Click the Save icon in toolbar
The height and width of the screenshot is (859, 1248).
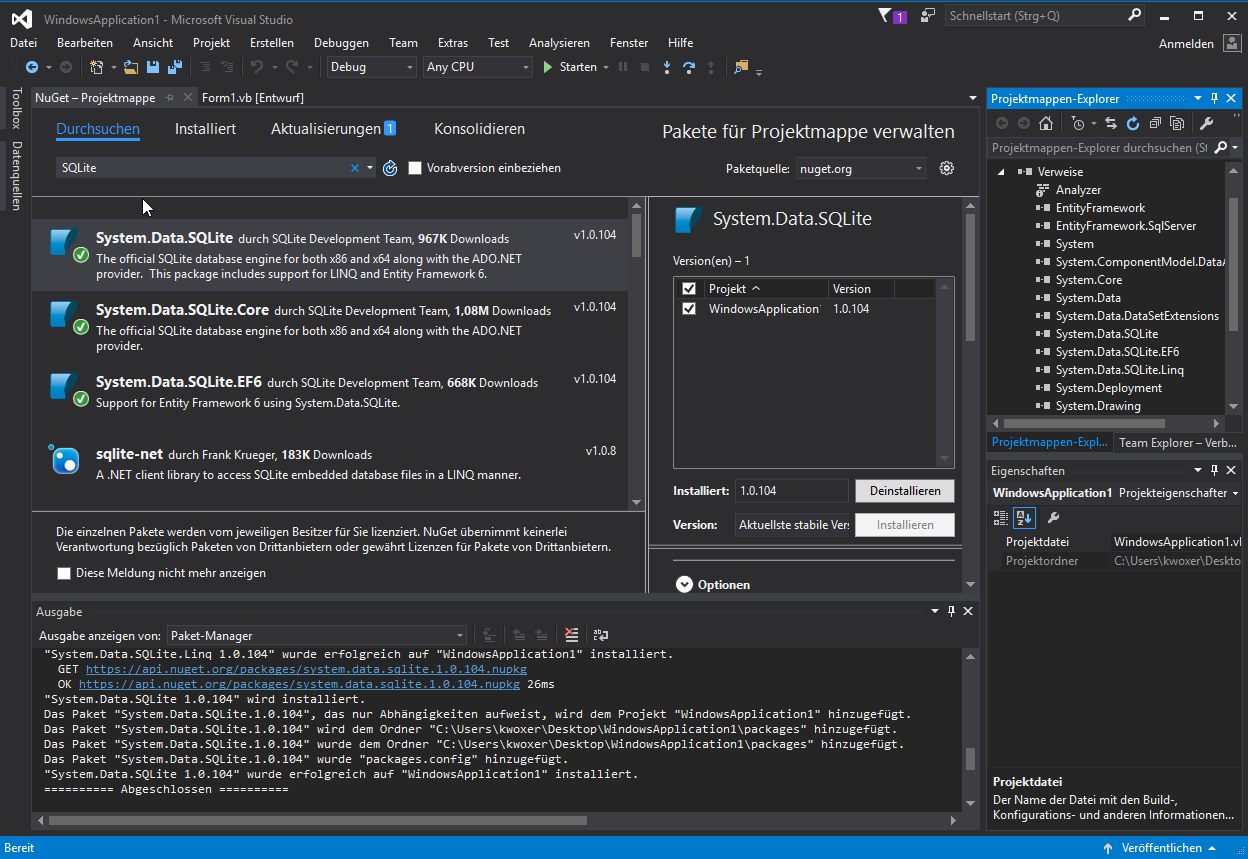click(153, 67)
